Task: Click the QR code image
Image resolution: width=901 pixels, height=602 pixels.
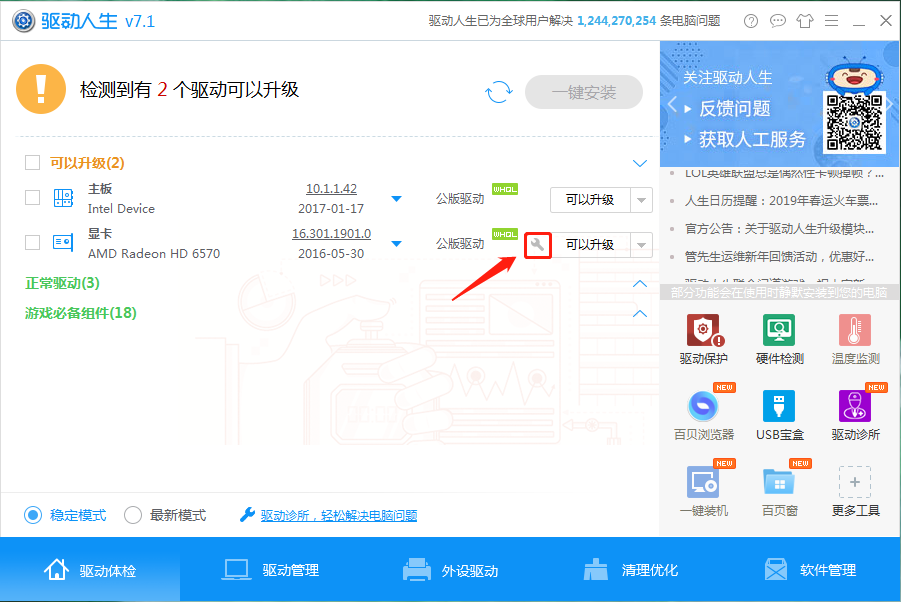Action: pos(854,122)
